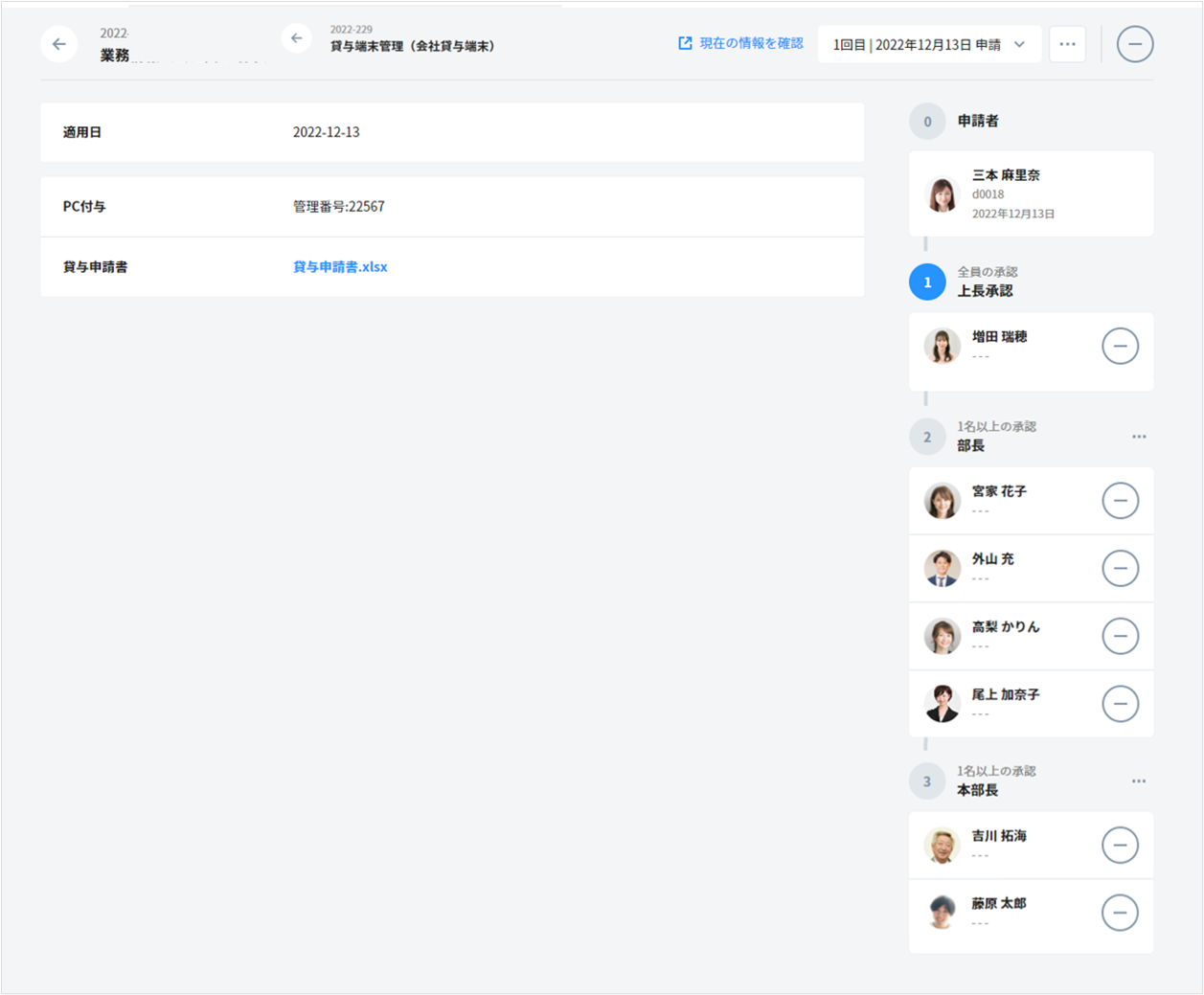
Task: Click the minus icon beside 高梨 かりん
Action: pos(1120,636)
